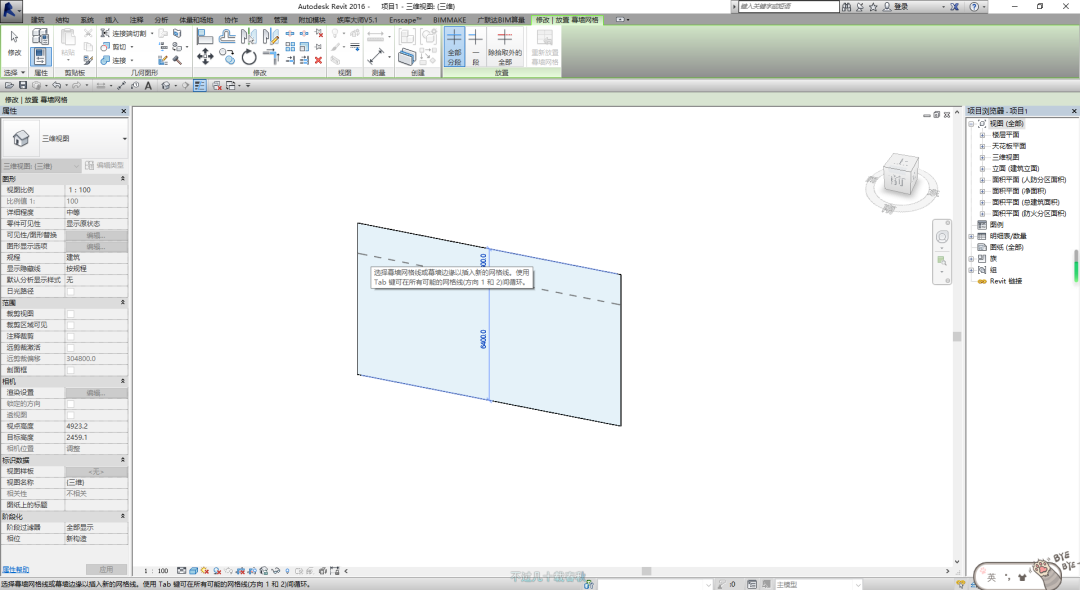Click the 全部分段 (All Segments) placement icon

[454, 46]
